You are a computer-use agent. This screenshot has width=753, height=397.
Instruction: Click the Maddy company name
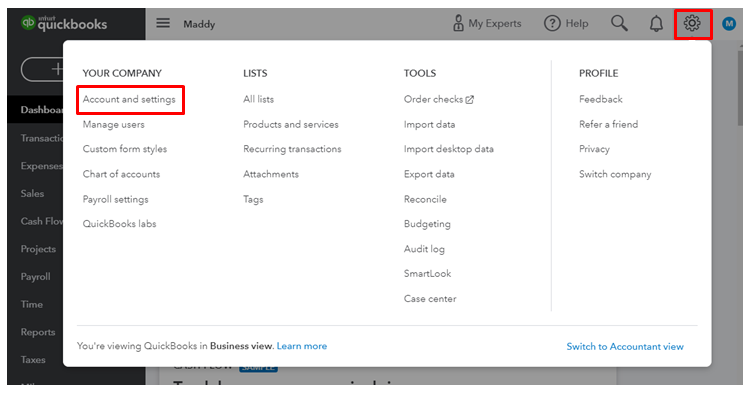coord(199,24)
